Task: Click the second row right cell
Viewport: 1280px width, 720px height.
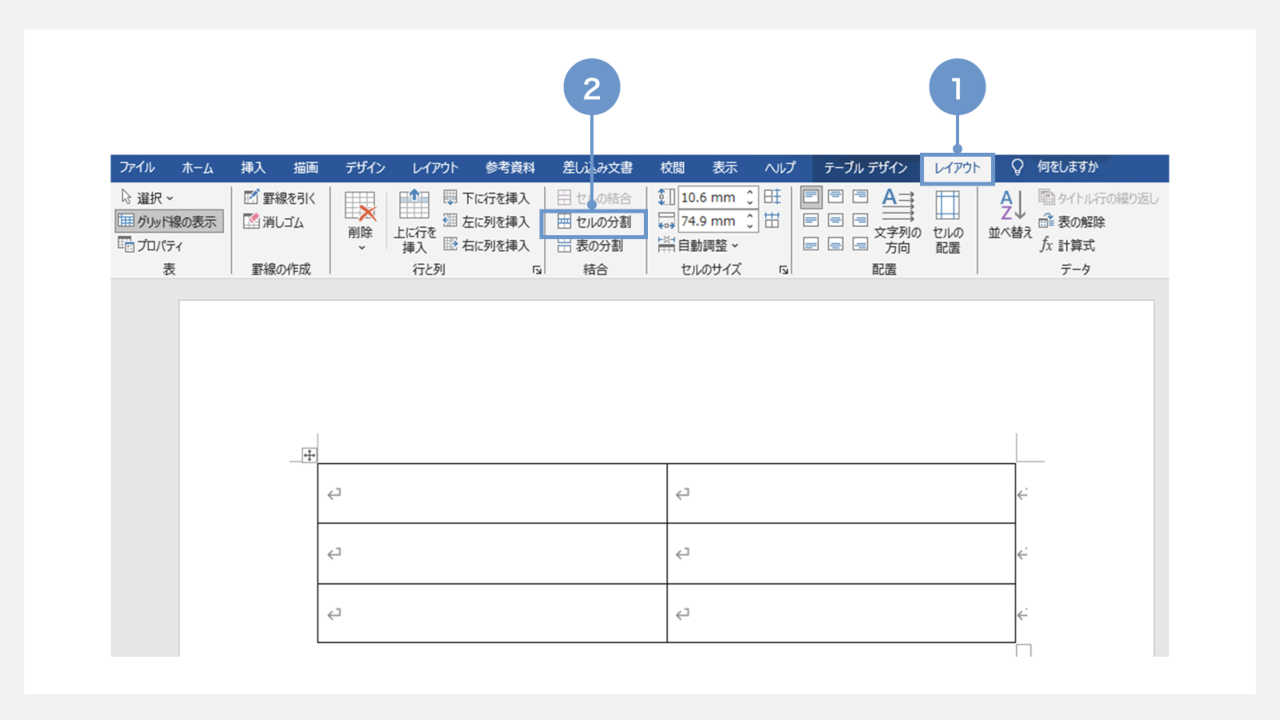Action: coord(841,553)
